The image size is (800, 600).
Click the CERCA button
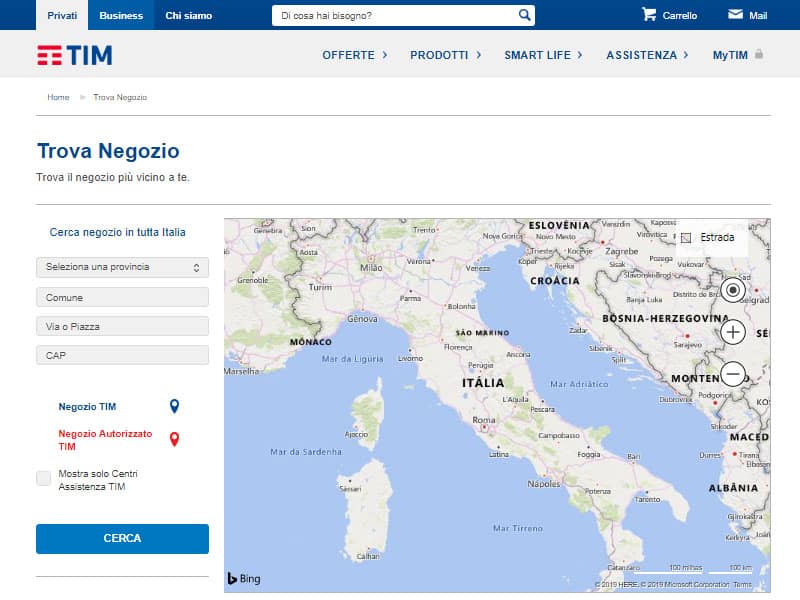[122, 538]
